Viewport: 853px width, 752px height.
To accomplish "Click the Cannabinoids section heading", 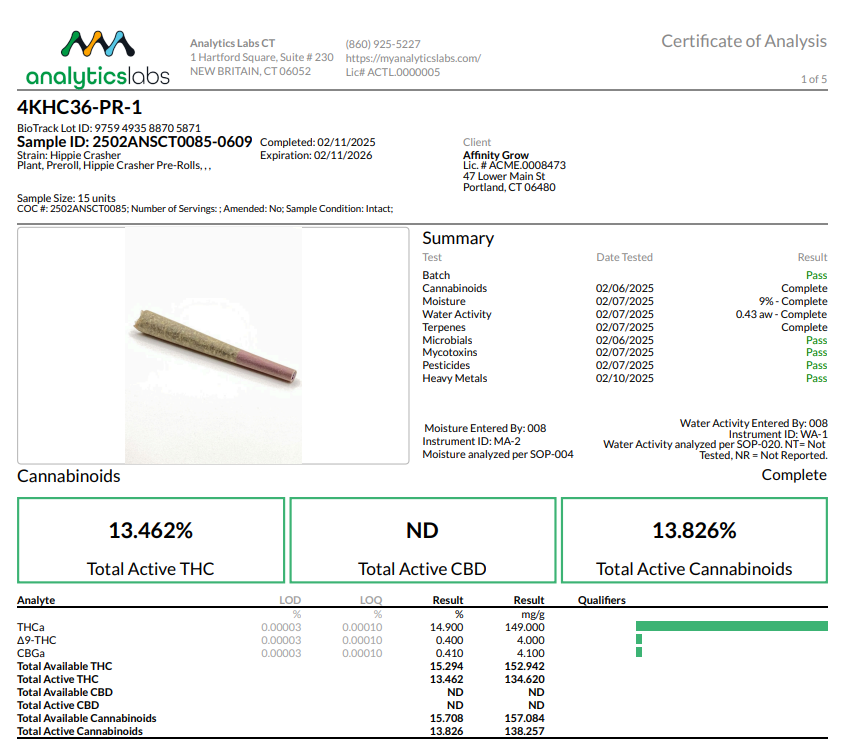I will (x=69, y=476).
